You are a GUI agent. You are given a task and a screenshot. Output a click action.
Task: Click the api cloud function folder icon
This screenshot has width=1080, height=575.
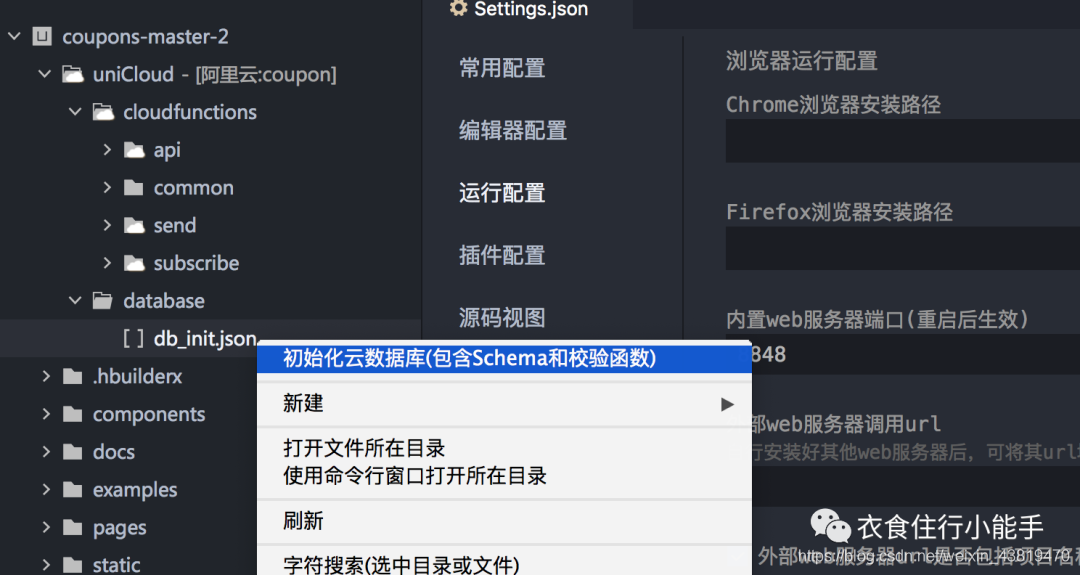click(x=134, y=149)
